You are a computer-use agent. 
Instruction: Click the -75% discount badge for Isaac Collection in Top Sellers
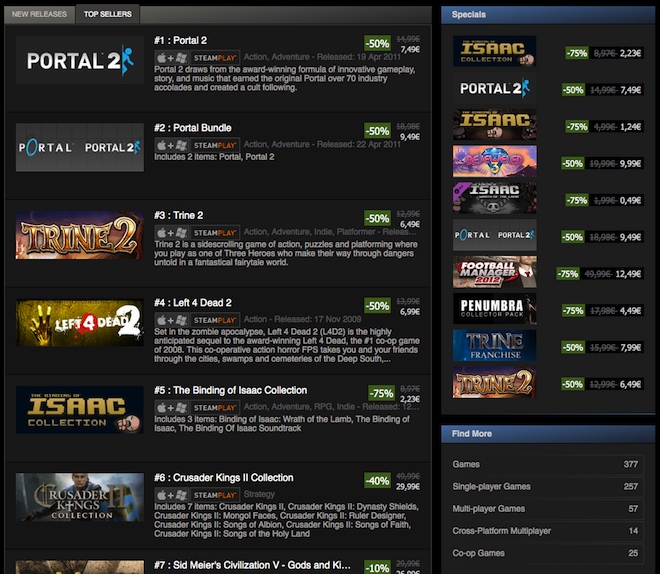381,393
